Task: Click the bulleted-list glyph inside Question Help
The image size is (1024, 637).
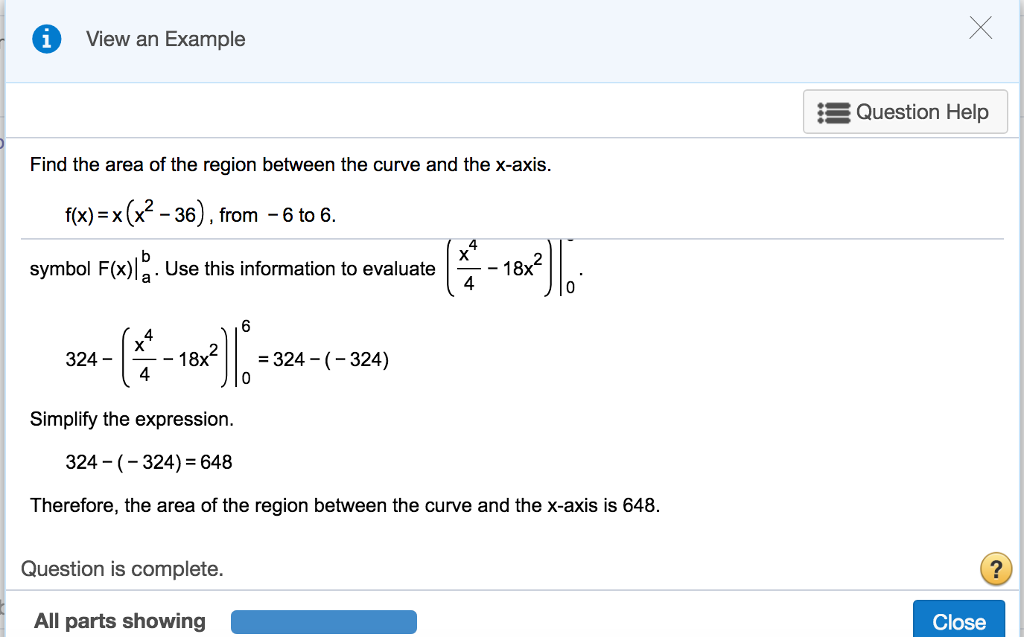Action: (833, 111)
